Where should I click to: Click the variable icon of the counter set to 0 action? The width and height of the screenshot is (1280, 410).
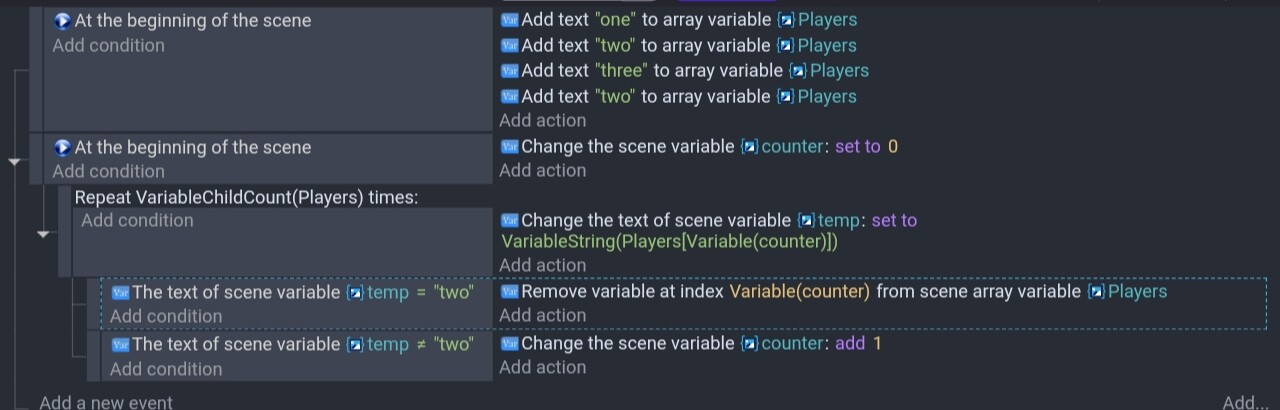509,147
